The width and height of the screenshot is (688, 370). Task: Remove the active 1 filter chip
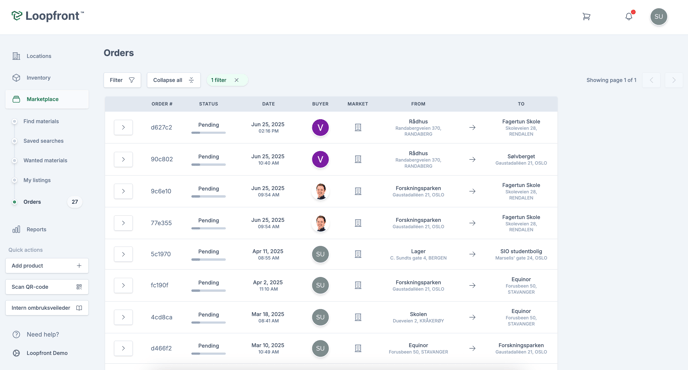[236, 80]
